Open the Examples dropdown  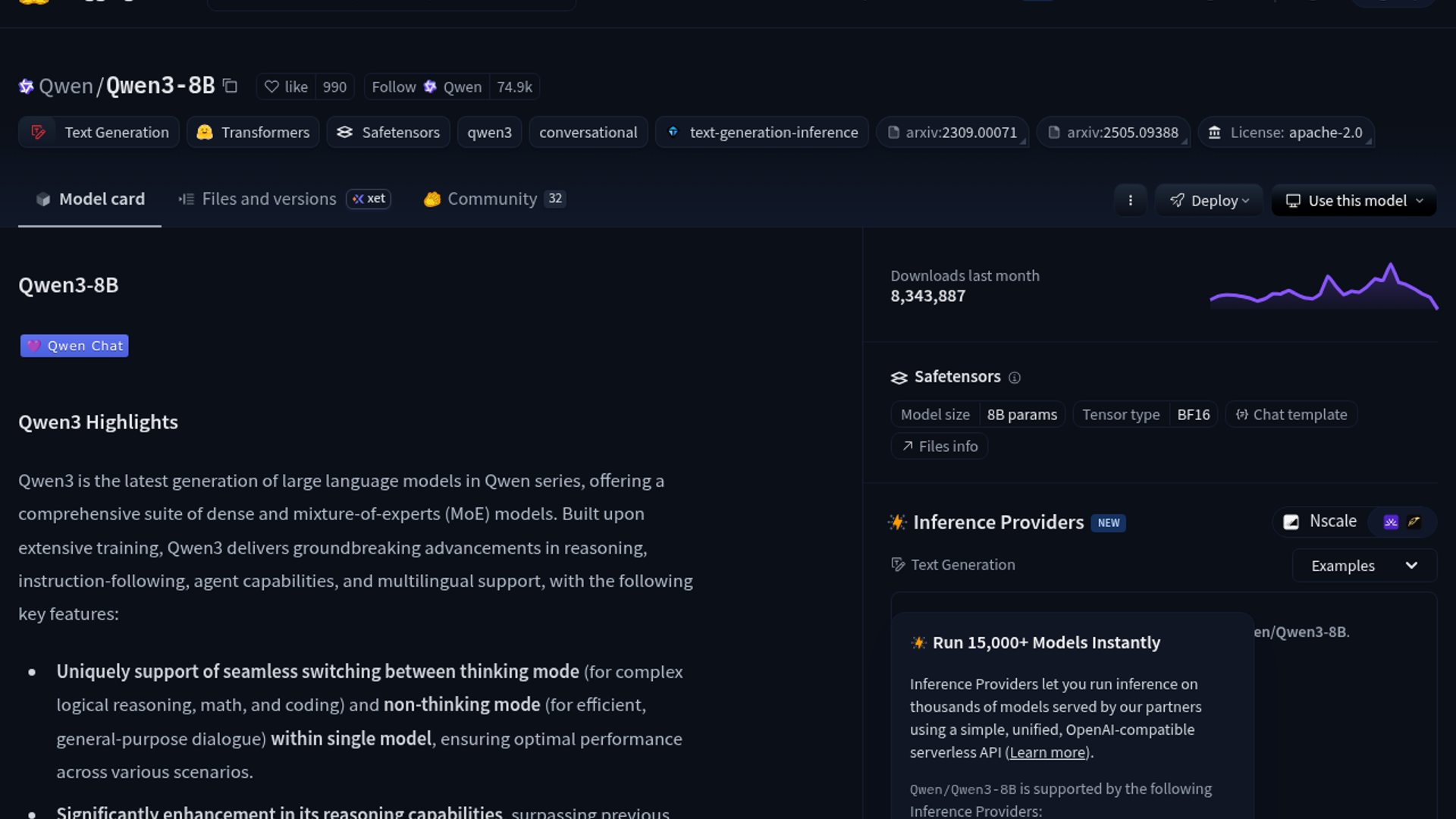[x=1363, y=566]
